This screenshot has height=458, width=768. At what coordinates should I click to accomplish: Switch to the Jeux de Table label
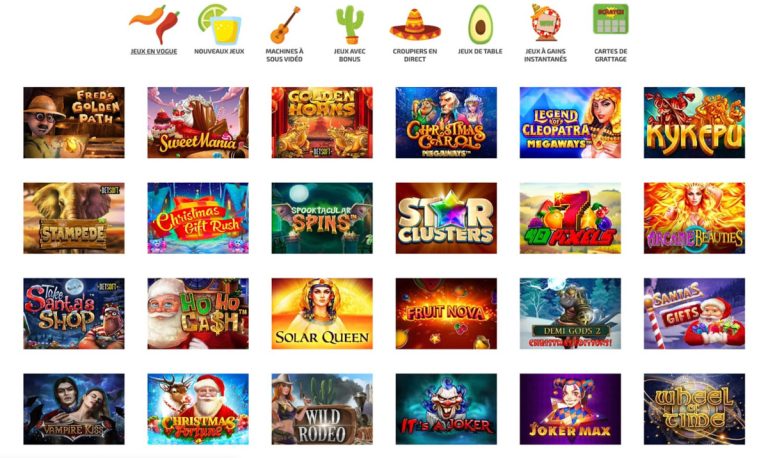(480, 51)
